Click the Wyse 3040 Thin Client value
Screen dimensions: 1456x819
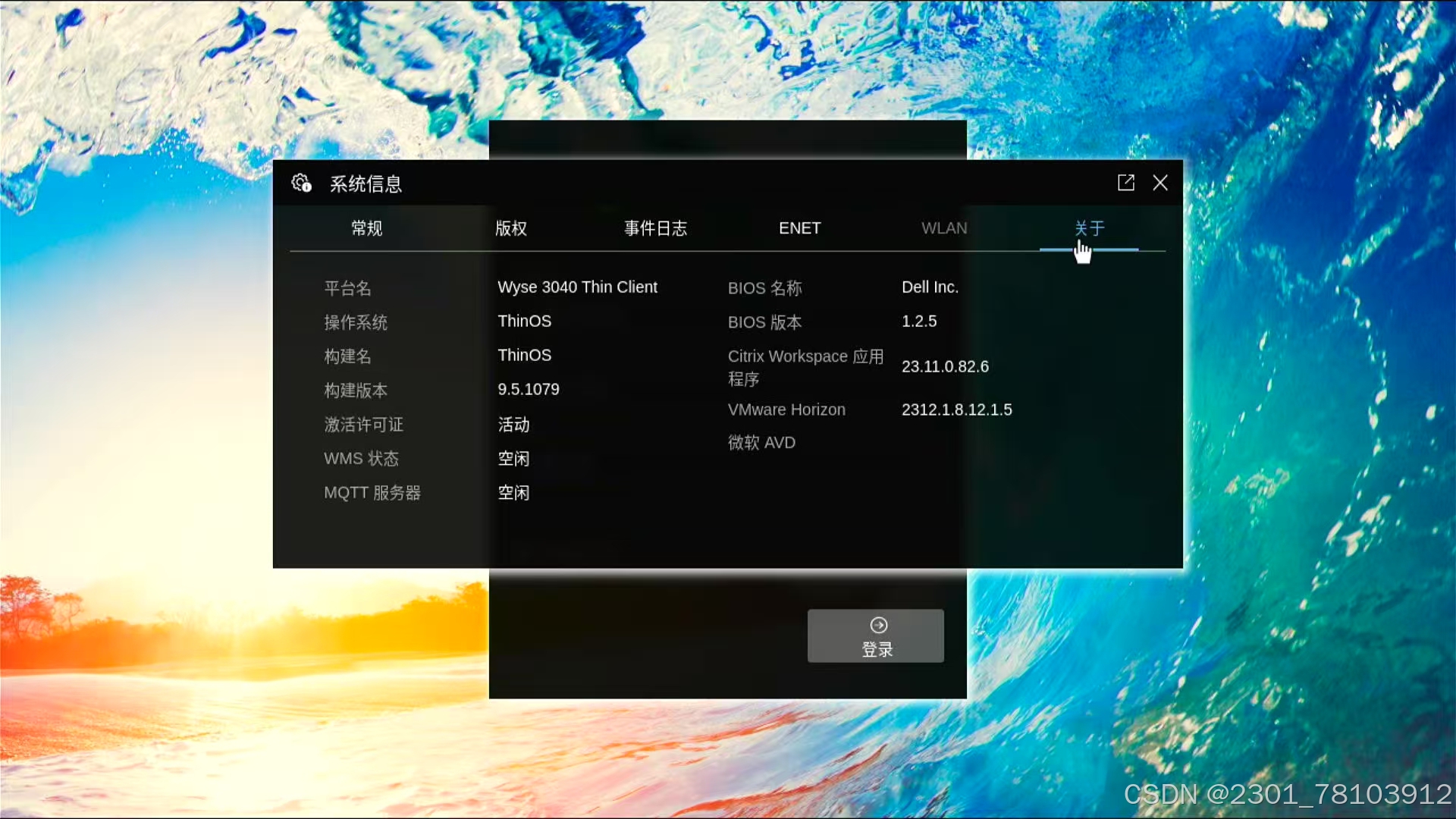pos(577,287)
